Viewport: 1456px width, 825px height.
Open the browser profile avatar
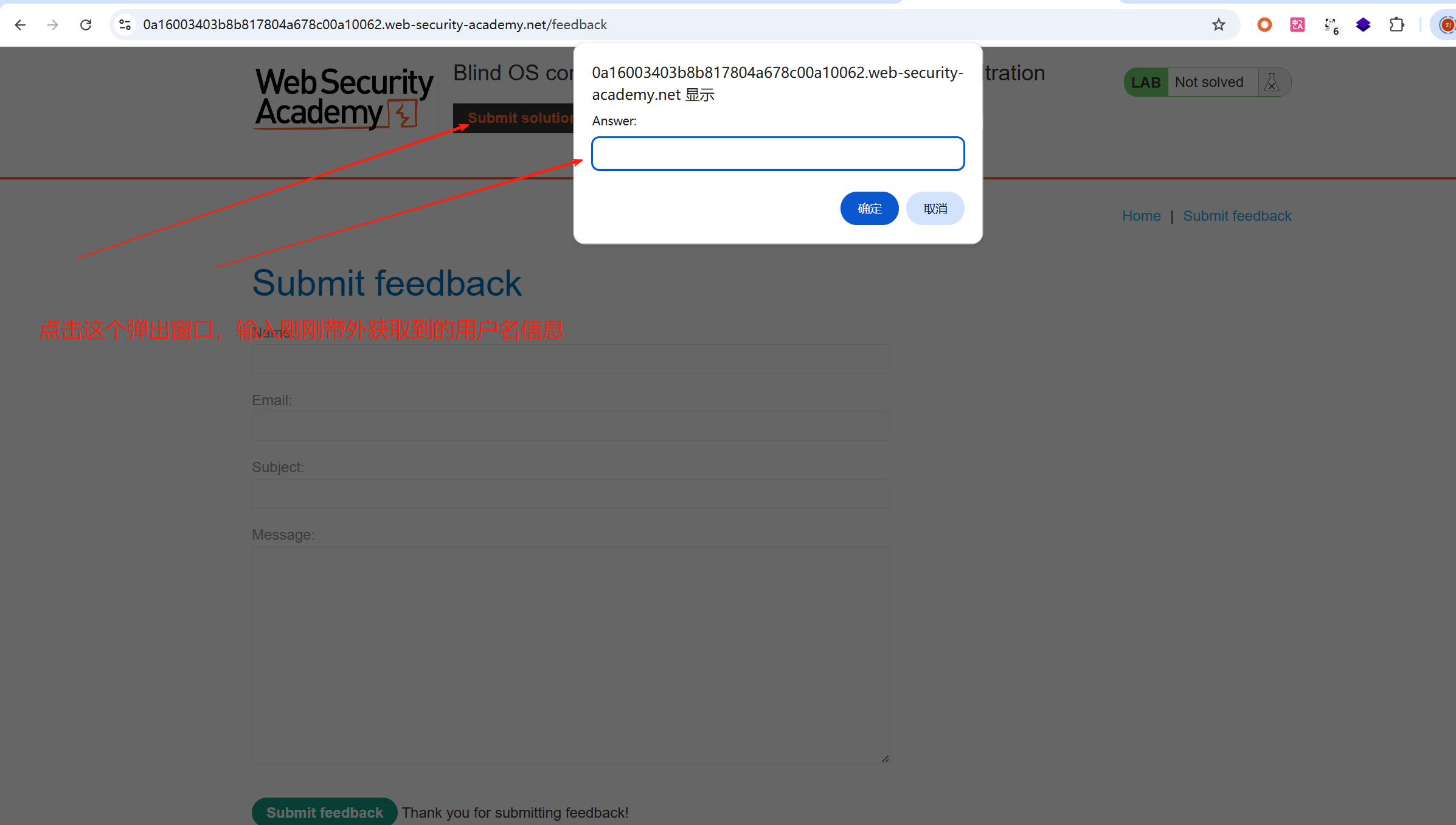click(x=1446, y=25)
